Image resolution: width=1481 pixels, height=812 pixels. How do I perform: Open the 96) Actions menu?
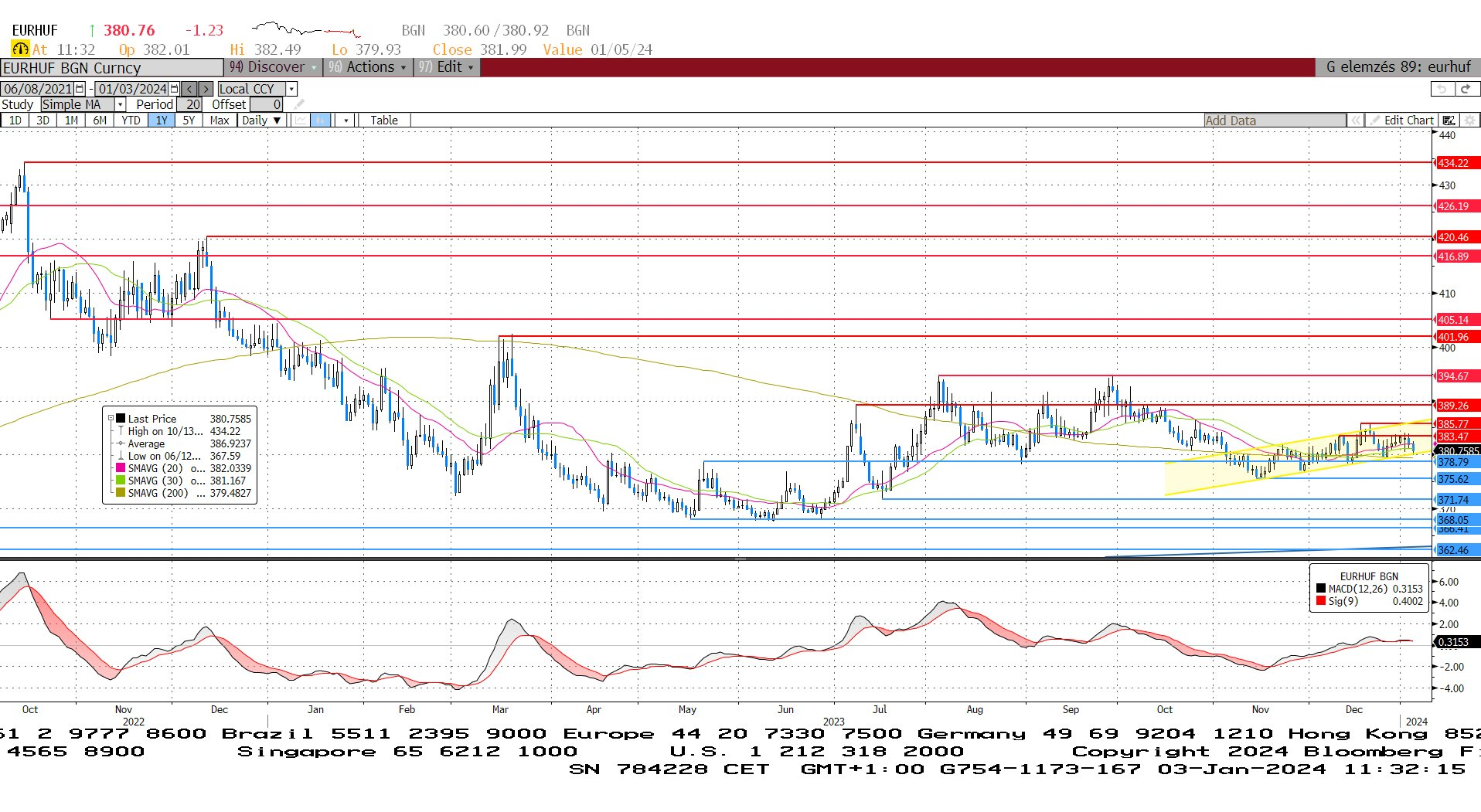(367, 67)
